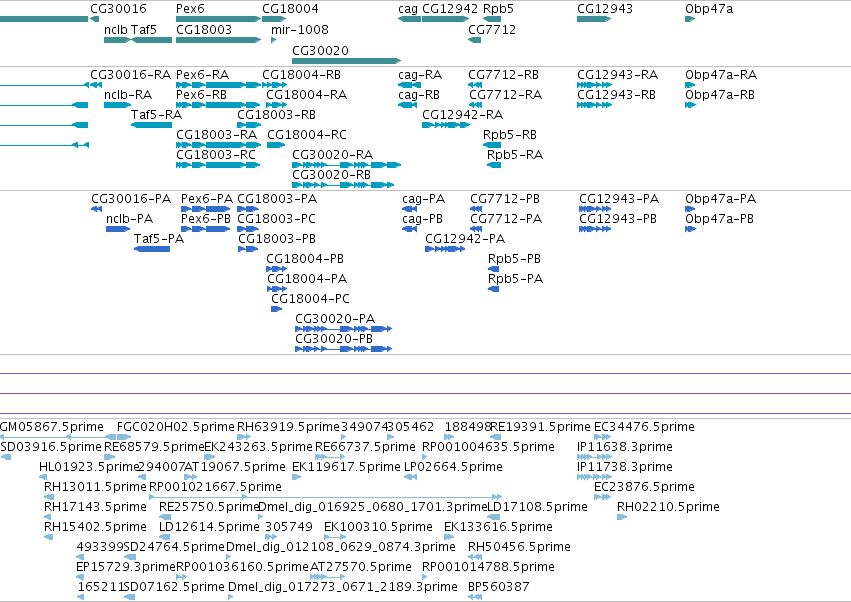
Task: Select the CG7712 gene label
Action: point(492,29)
